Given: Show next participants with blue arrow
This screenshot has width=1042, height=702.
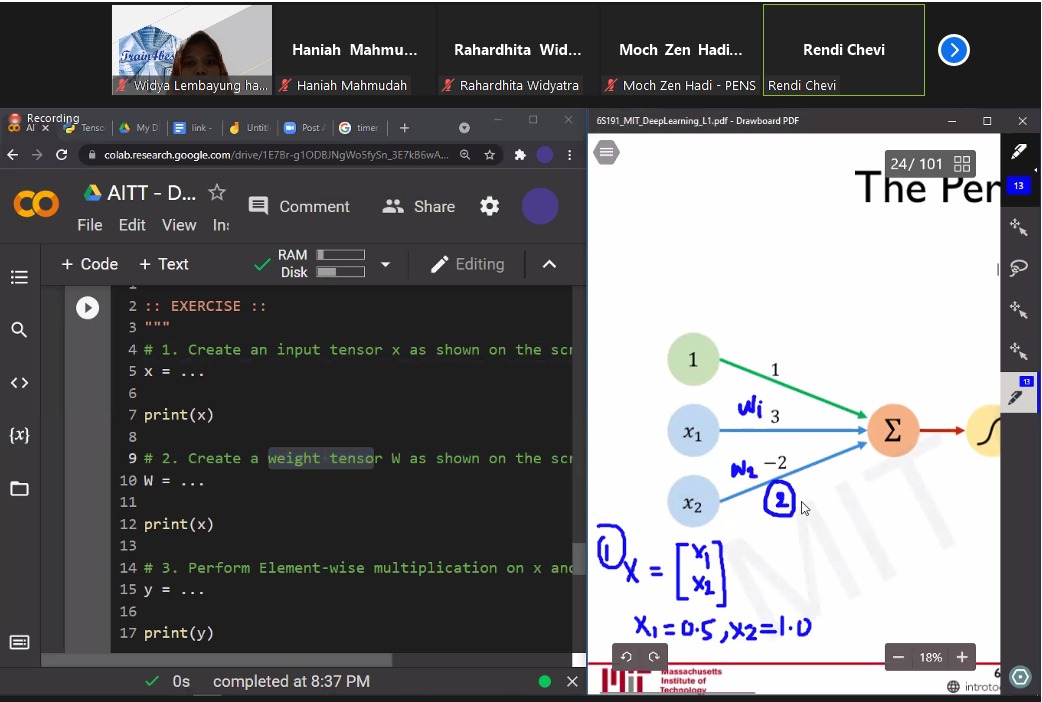Looking at the screenshot, I should (x=954, y=50).
